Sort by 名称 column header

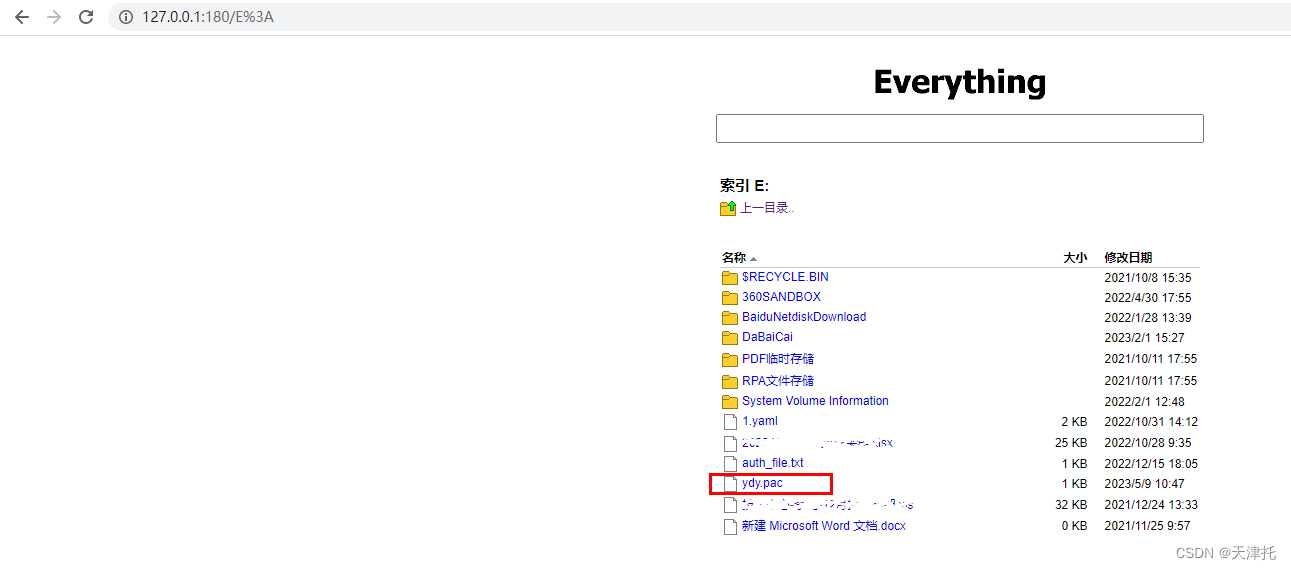pyautogui.click(x=734, y=258)
